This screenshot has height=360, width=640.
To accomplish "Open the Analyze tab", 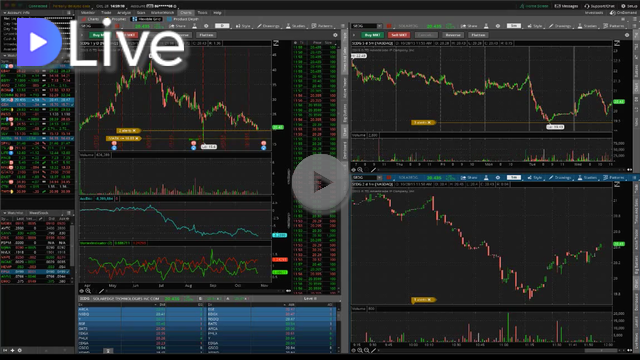I will [x=124, y=13].
